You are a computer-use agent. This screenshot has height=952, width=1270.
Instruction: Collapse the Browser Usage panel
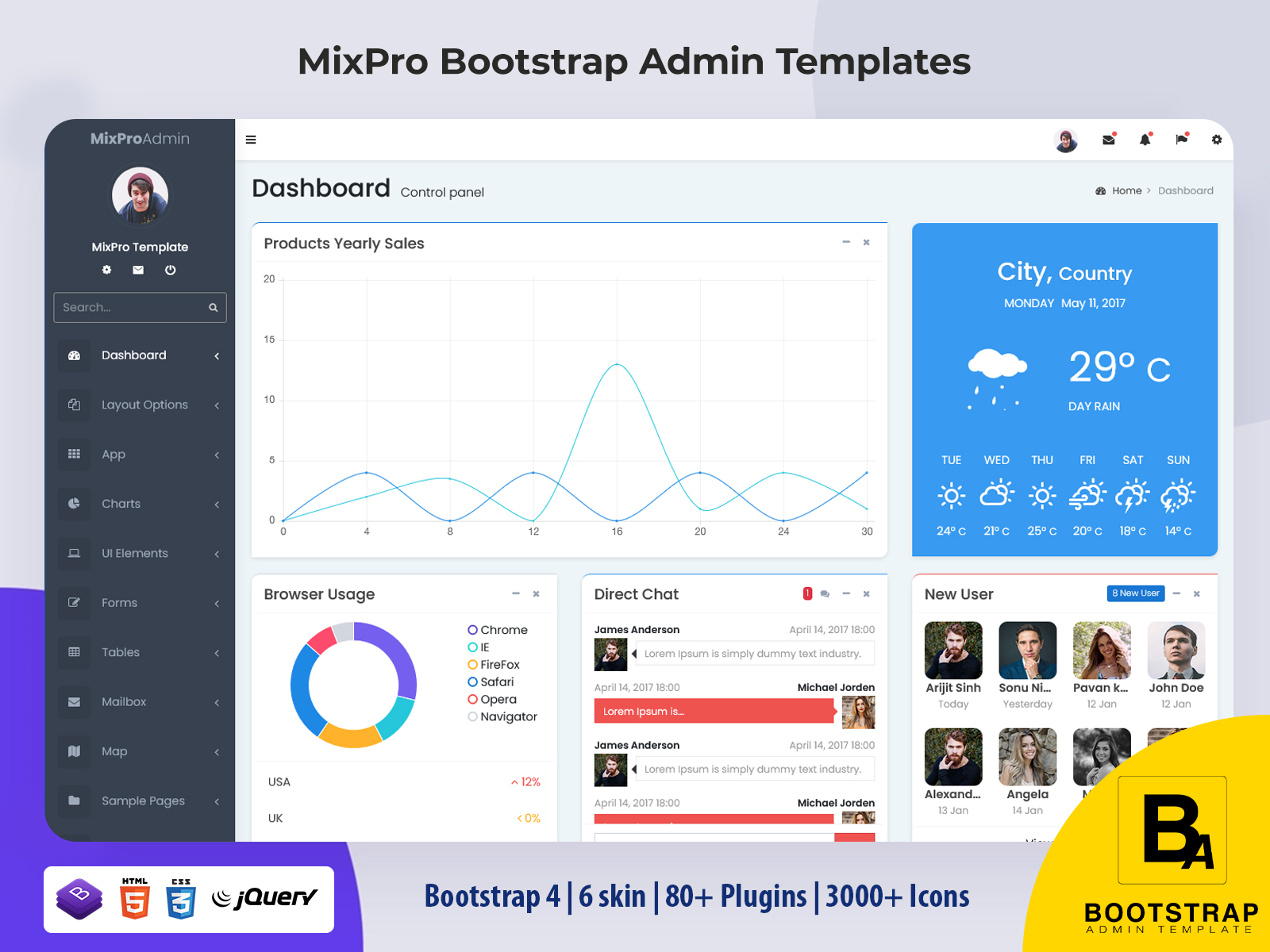click(x=516, y=593)
